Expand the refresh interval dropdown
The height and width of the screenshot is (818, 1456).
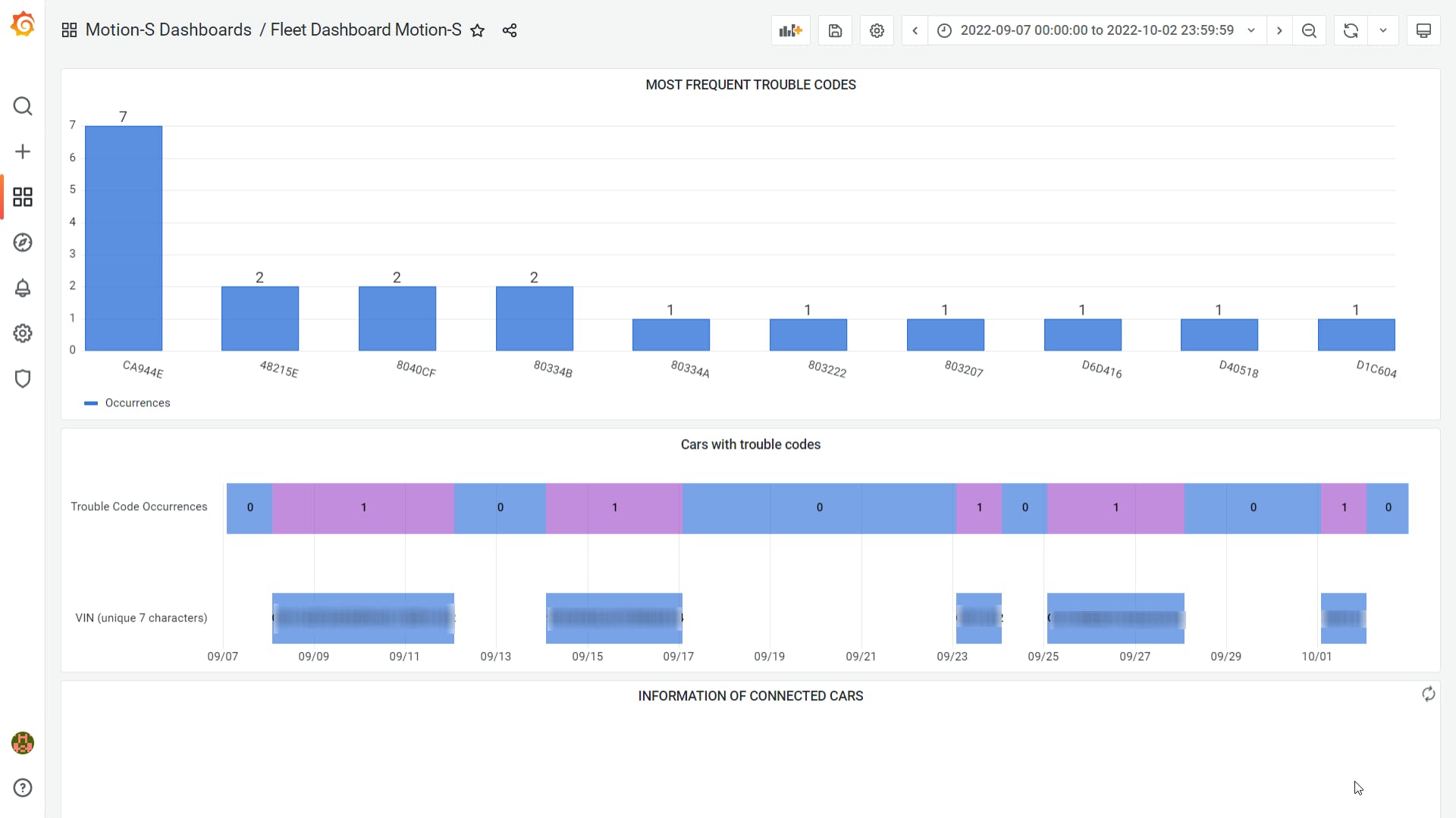(1383, 30)
